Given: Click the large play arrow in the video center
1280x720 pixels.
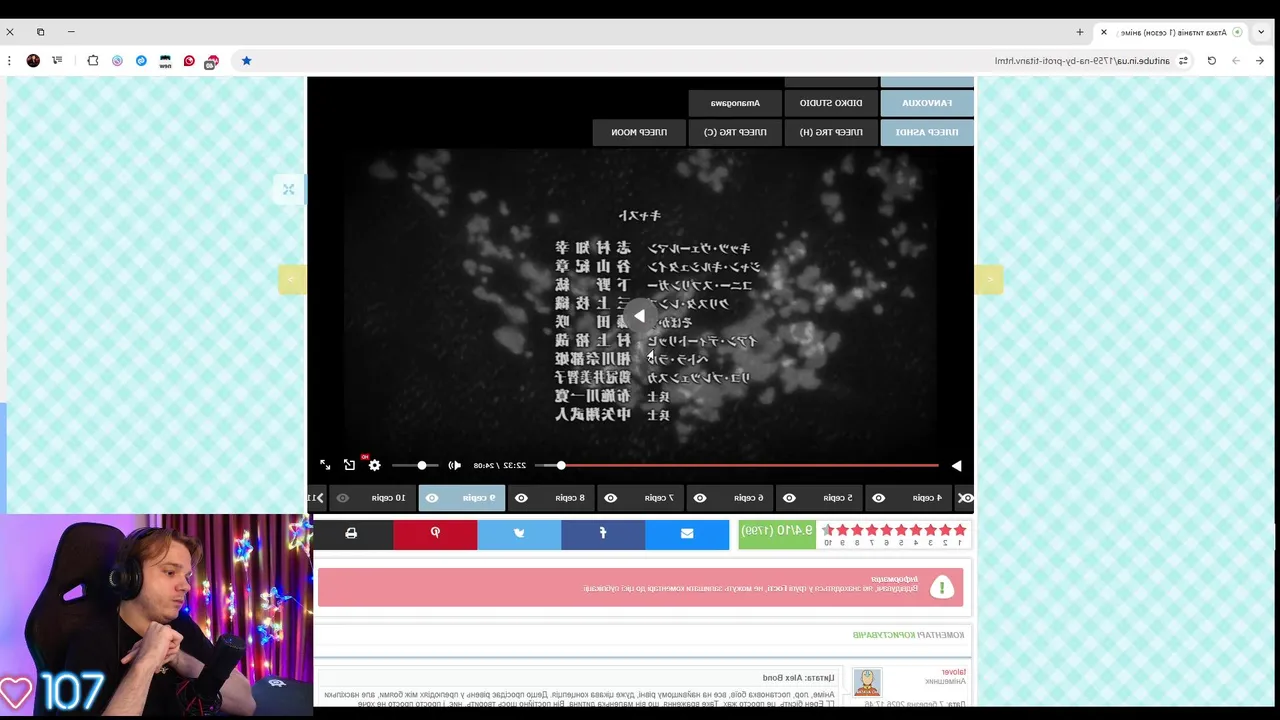Looking at the screenshot, I should 640,316.
